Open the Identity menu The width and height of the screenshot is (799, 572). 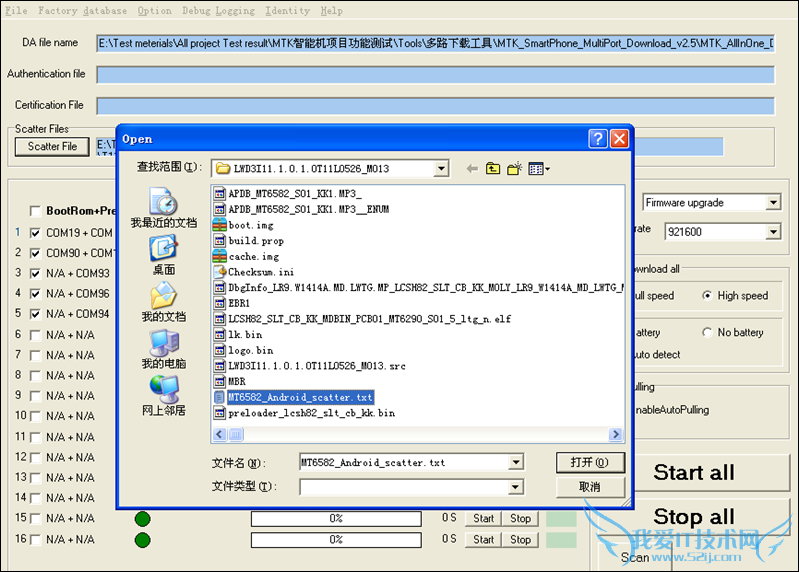(287, 11)
